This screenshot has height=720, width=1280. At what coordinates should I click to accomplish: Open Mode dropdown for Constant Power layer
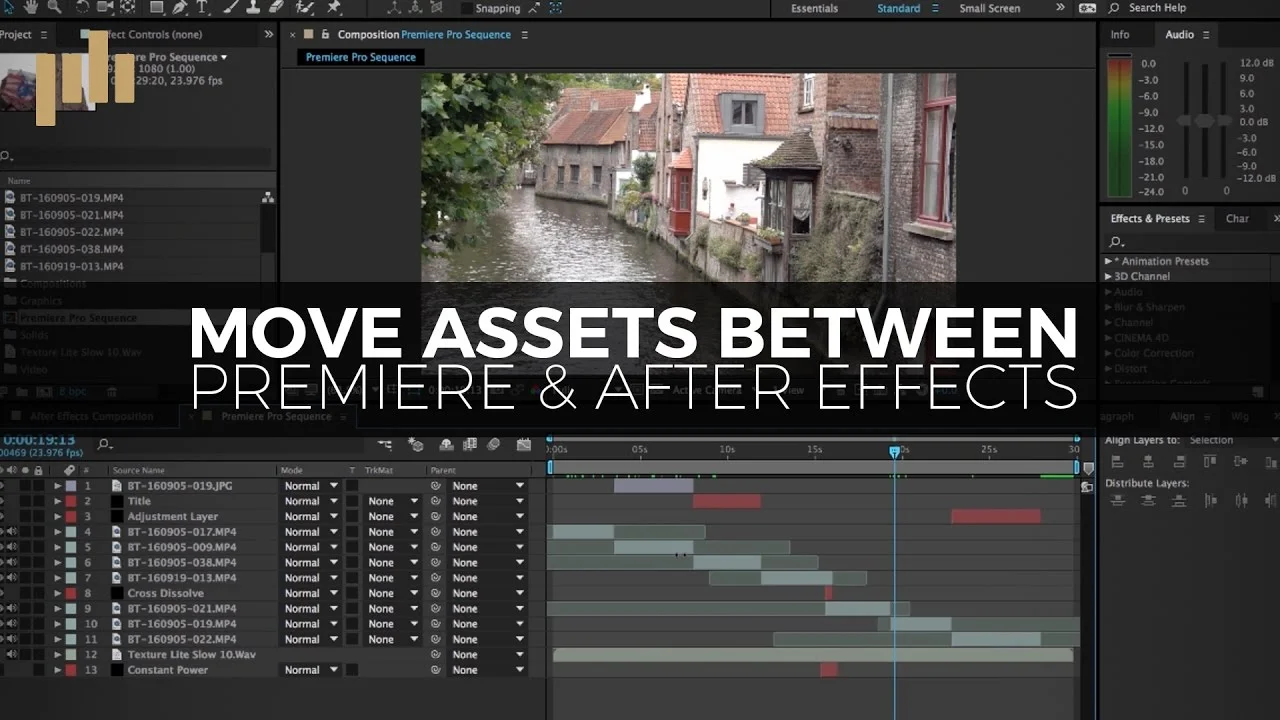click(x=310, y=670)
